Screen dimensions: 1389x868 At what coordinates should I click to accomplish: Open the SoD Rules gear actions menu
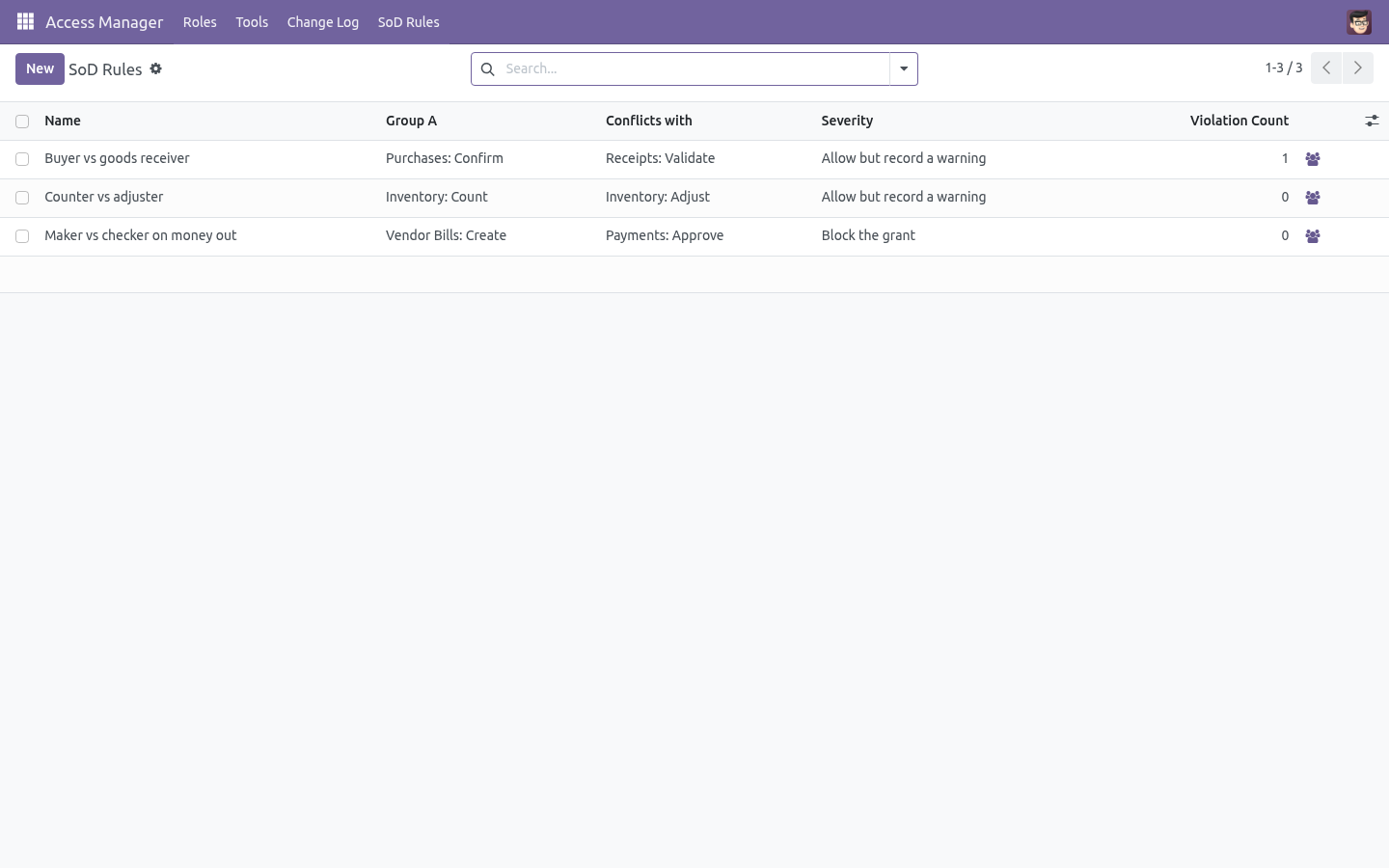156,68
